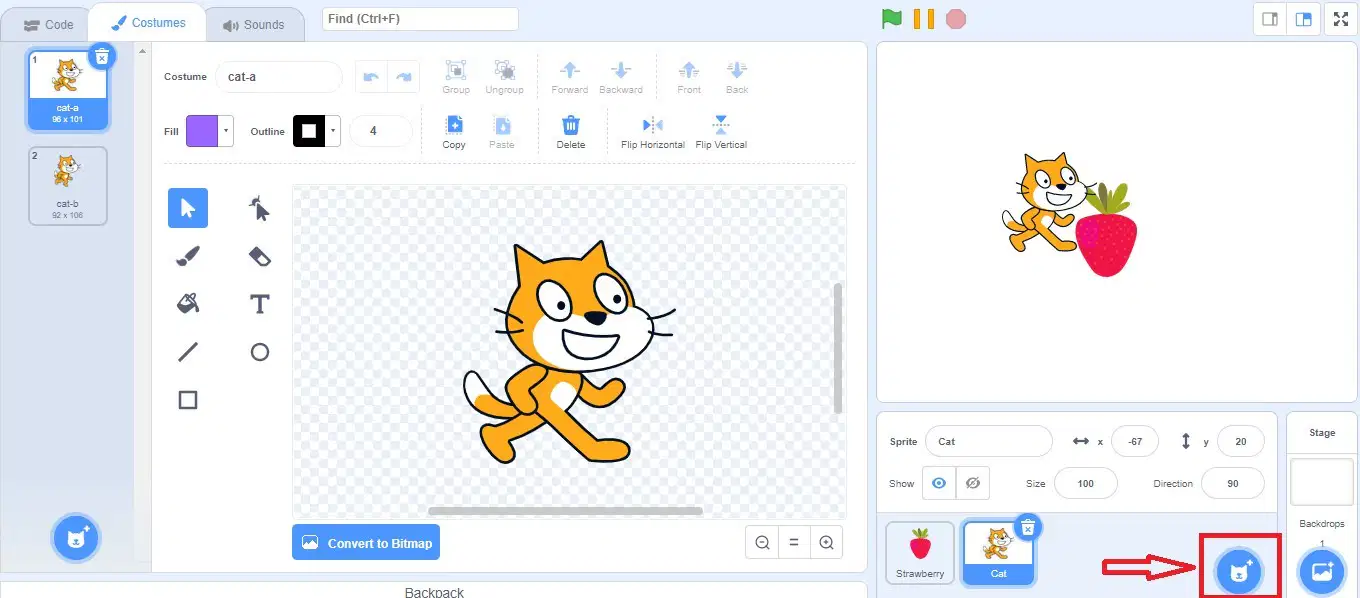Expand the Backpack bar
Screen dimensions: 1360x598
point(434,590)
